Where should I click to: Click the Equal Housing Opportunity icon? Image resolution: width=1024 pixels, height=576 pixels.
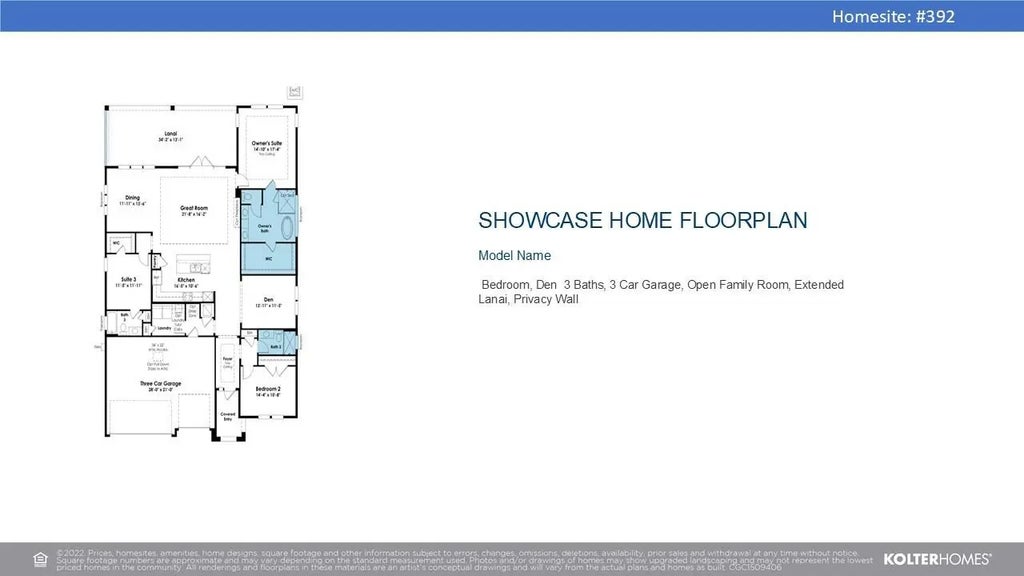[x=40, y=559]
